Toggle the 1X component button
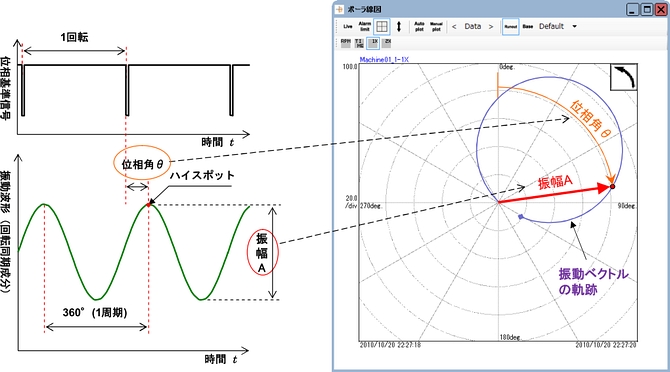 coord(373,42)
